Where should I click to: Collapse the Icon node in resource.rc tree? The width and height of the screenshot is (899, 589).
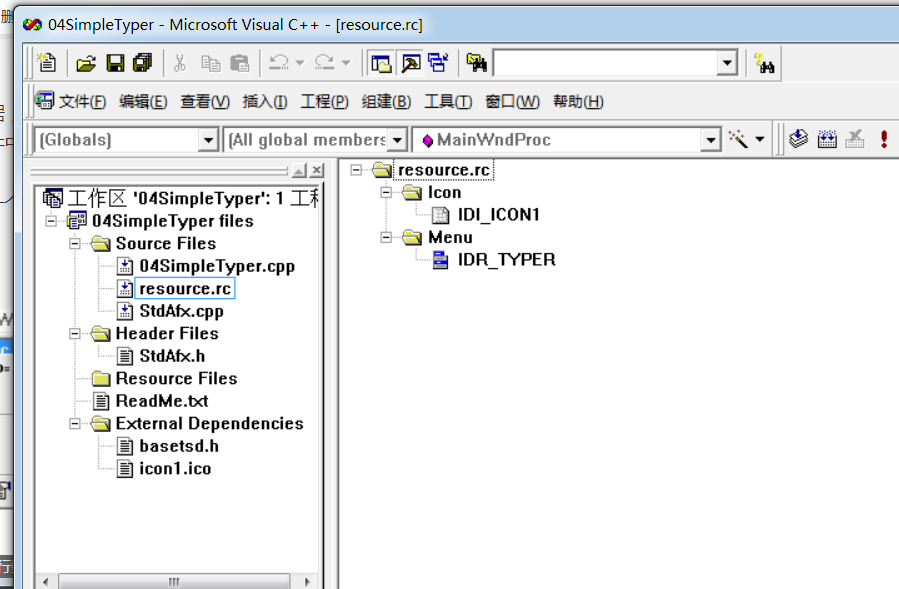point(384,192)
